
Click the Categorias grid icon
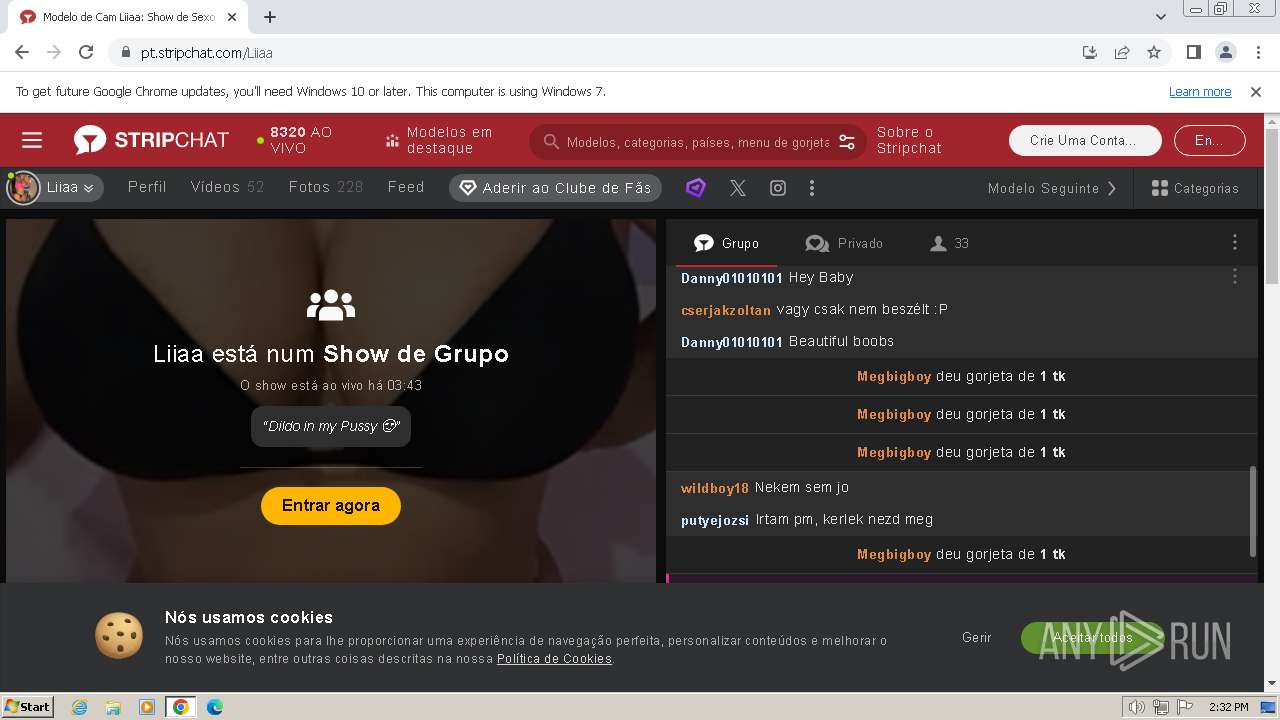[x=1160, y=188]
